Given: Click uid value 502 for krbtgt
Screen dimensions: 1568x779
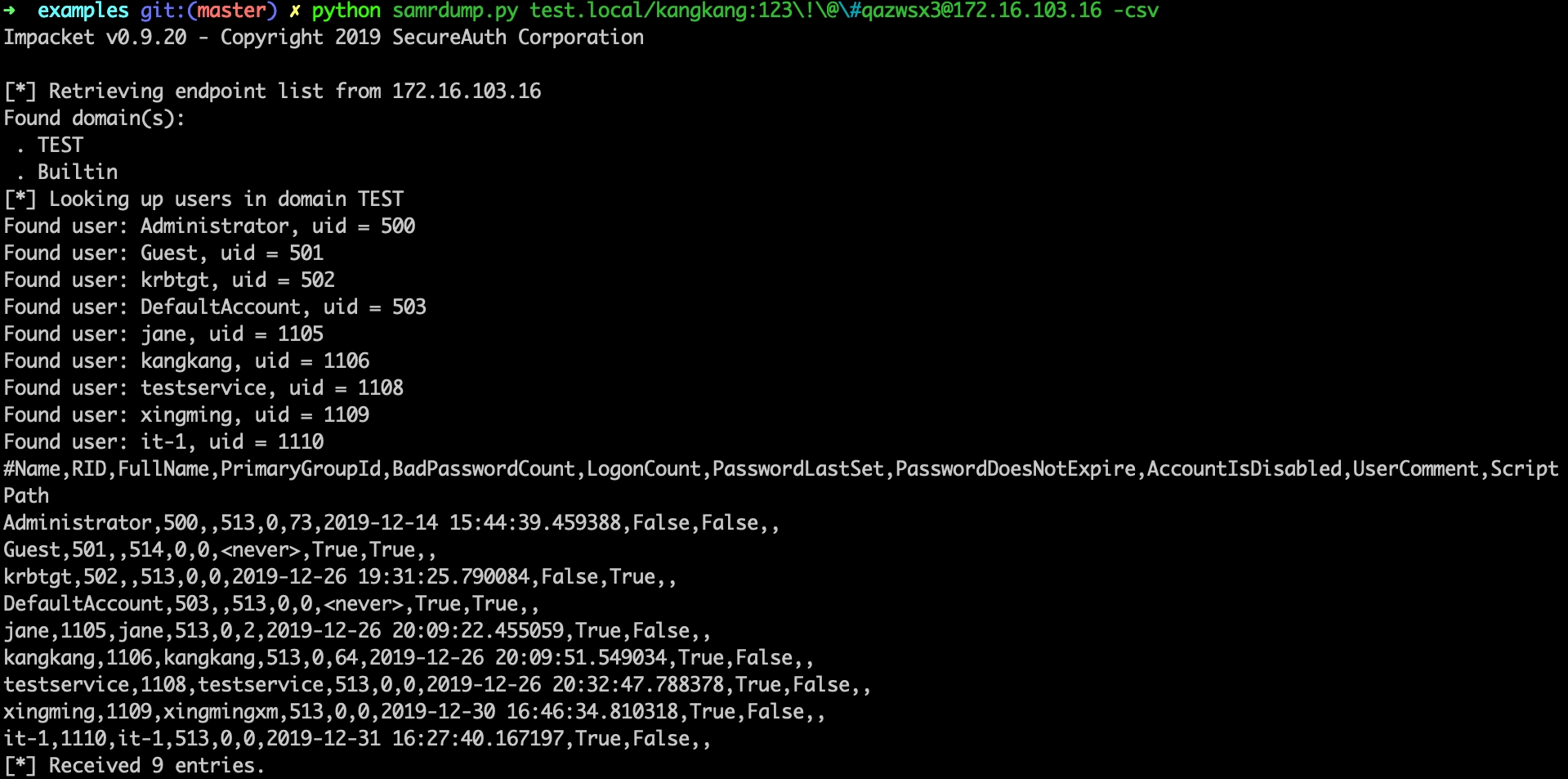Looking at the screenshot, I should click(x=318, y=280).
